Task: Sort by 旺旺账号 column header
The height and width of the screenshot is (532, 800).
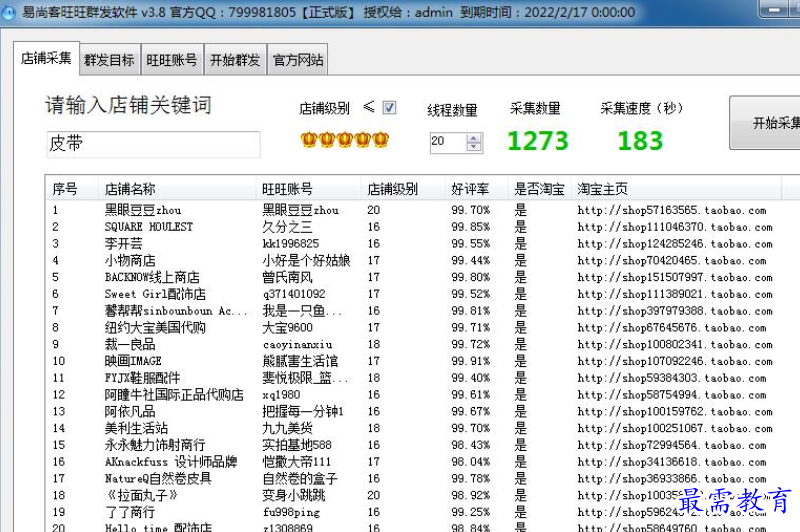Action: pyautogui.click(x=308, y=189)
